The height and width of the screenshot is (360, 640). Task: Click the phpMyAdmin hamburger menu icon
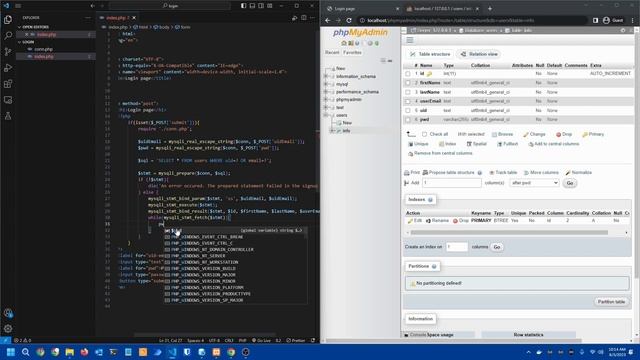click(410, 40)
